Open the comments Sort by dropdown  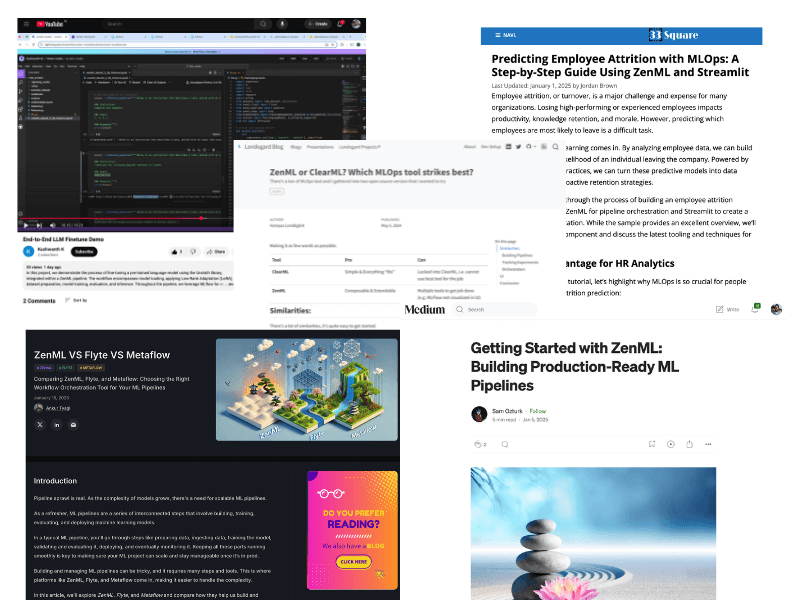(x=76, y=302)
